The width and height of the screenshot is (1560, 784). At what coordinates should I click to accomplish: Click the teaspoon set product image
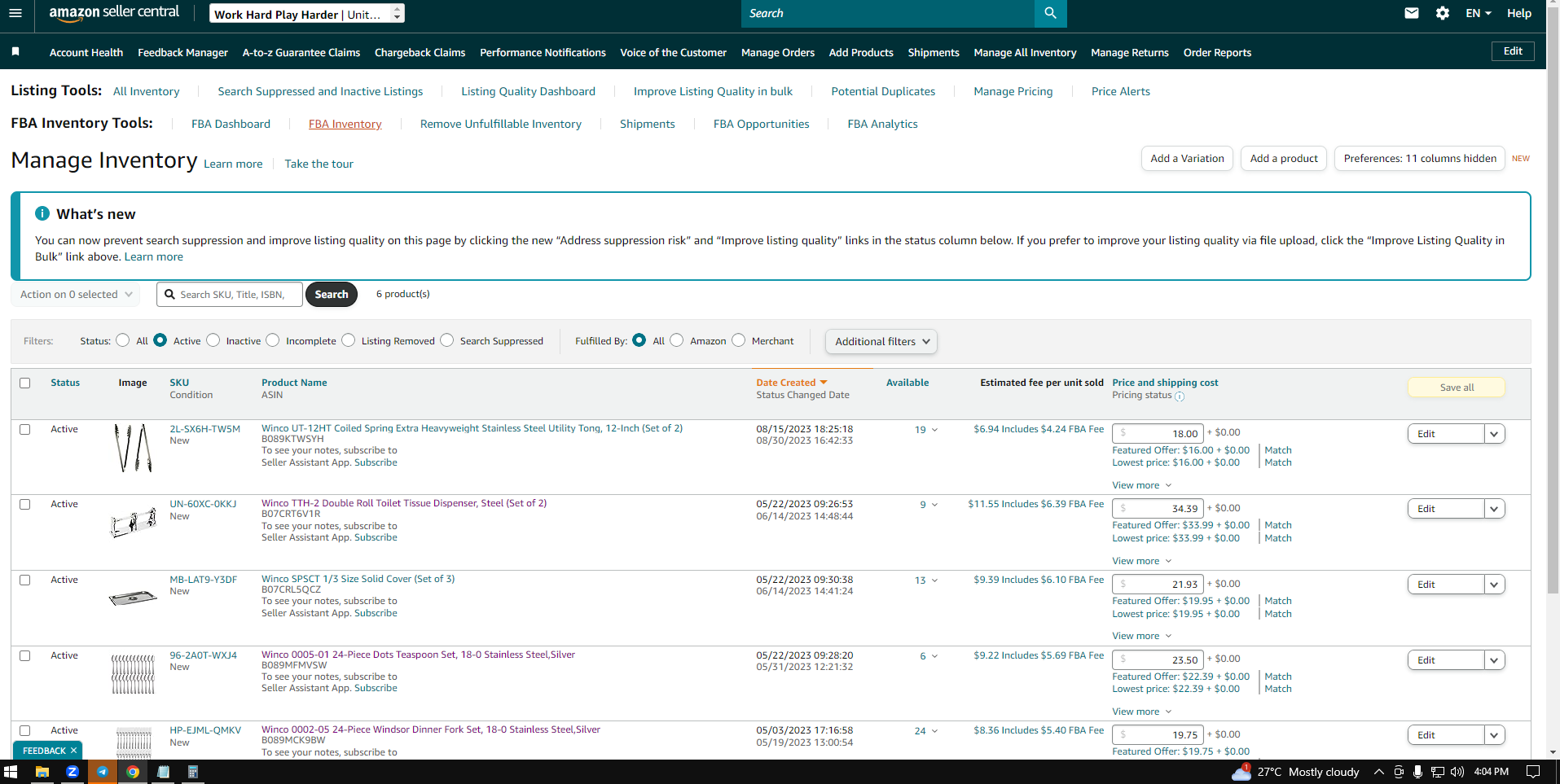tap(133, 674)
